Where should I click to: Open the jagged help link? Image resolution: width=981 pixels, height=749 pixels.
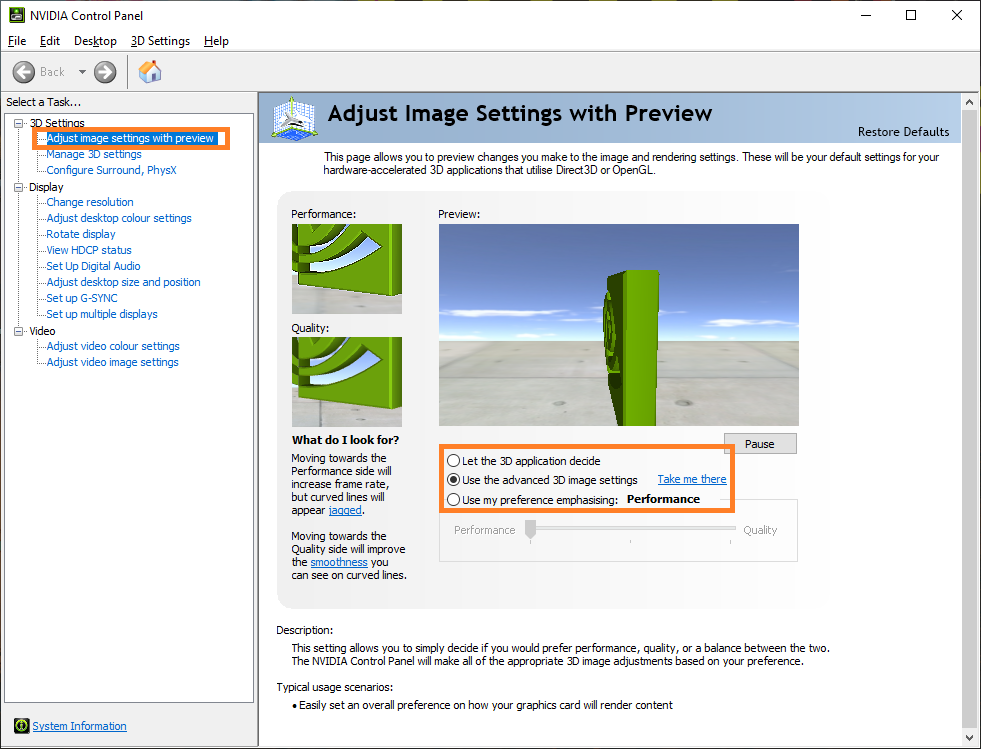pos(345,510)
